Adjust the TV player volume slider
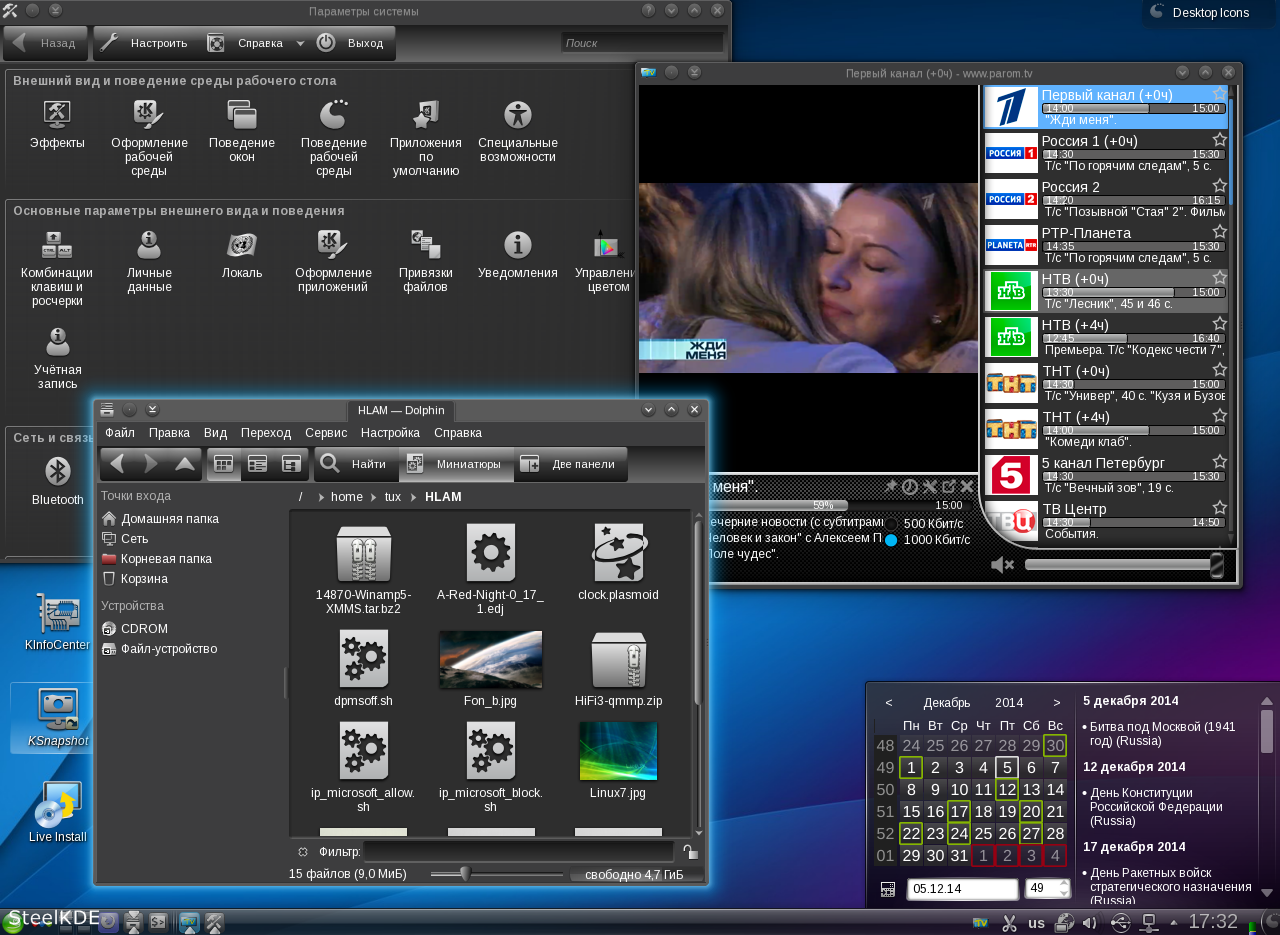The width and height of the screenshot is (1280, 935). [x=1120, y=565]
